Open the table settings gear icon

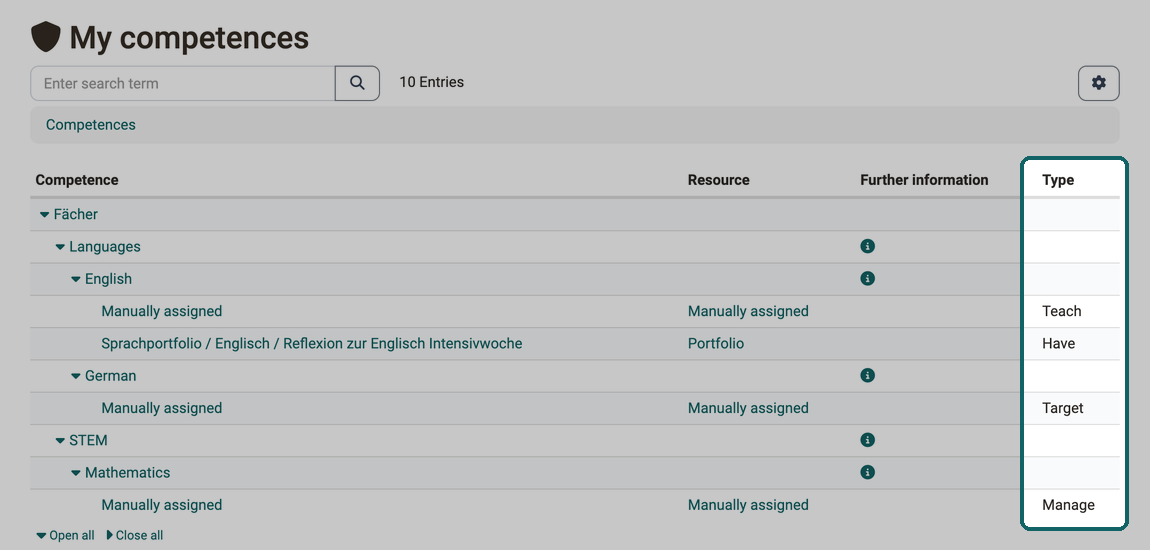click(1098, 83)
